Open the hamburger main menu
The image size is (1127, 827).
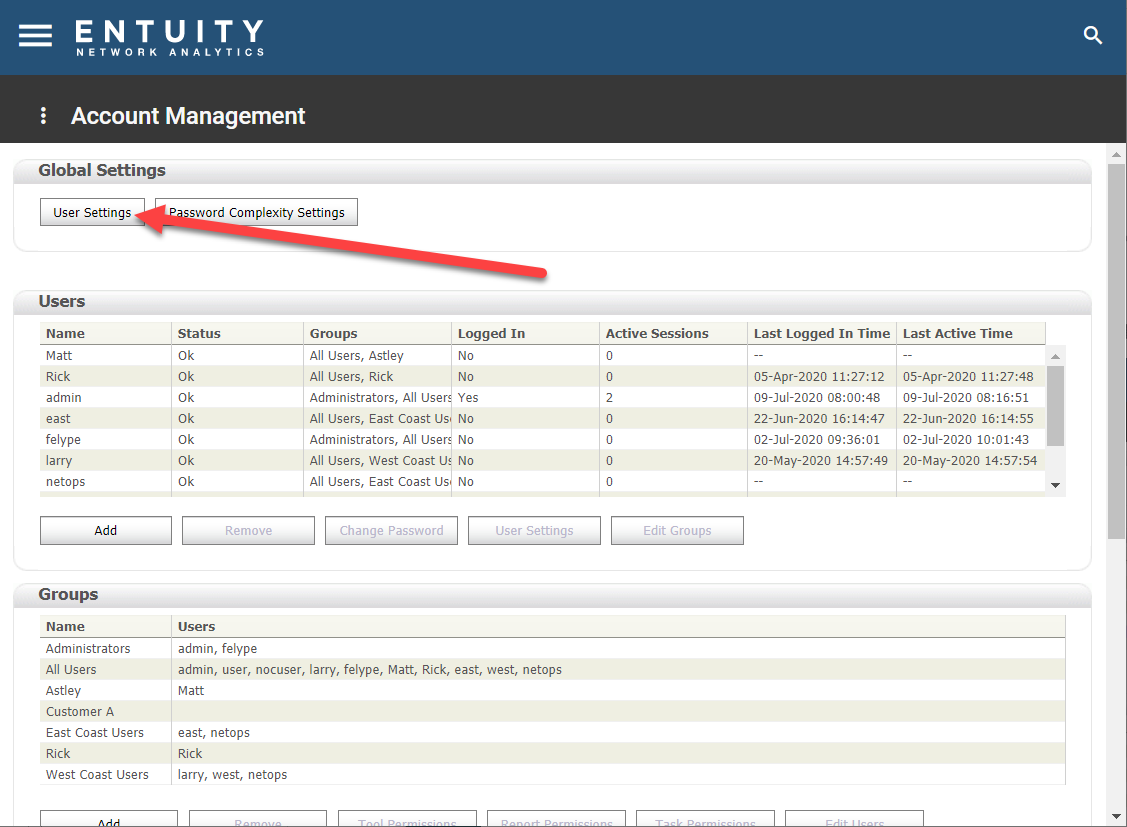(x=35, y=35)
